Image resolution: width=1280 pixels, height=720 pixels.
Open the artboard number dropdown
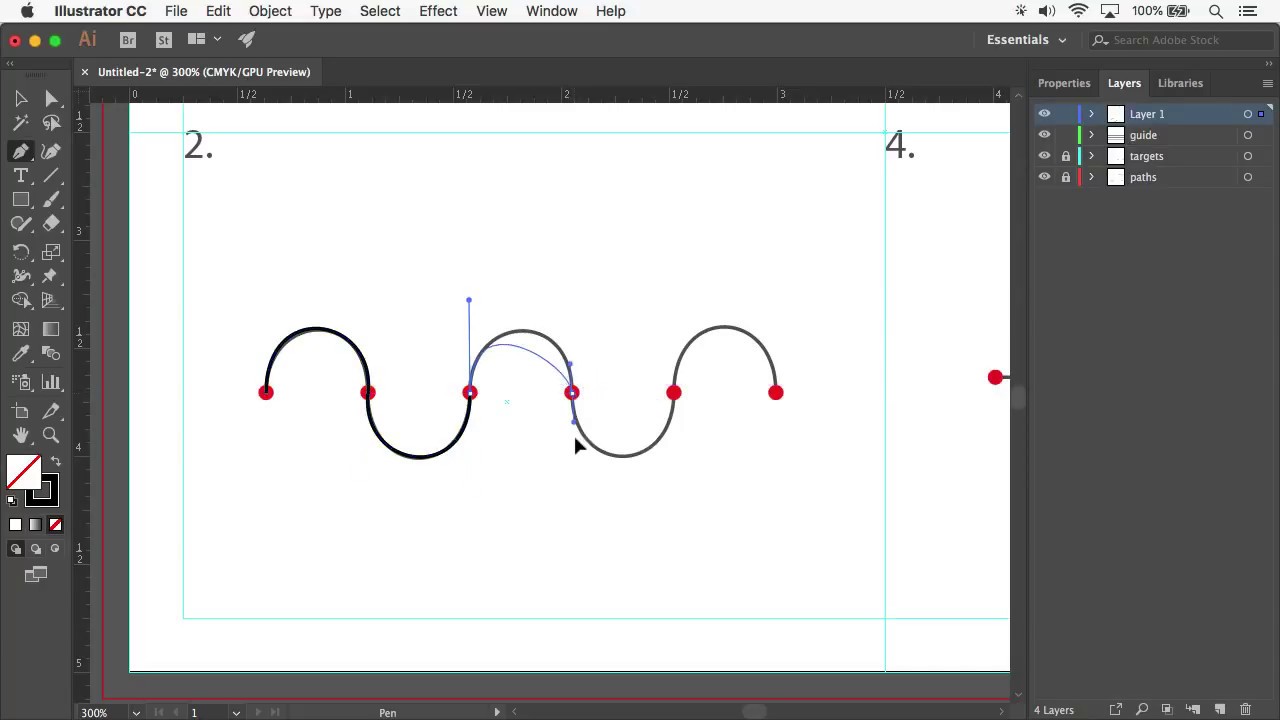pos(236,712)
